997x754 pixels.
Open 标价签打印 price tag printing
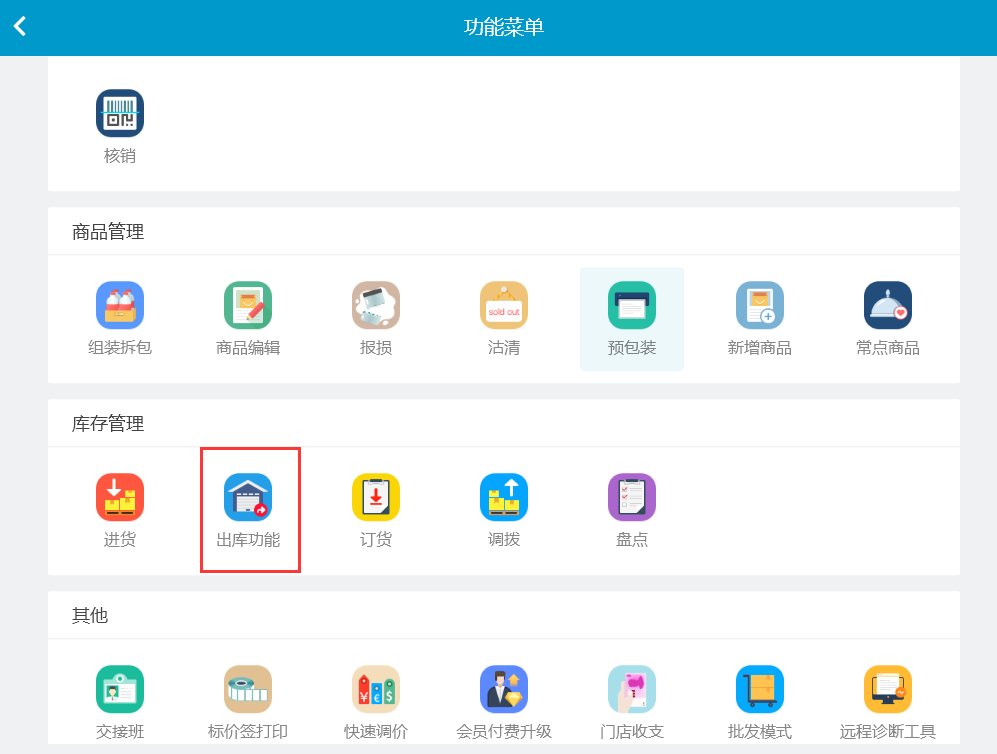point(248,703)
